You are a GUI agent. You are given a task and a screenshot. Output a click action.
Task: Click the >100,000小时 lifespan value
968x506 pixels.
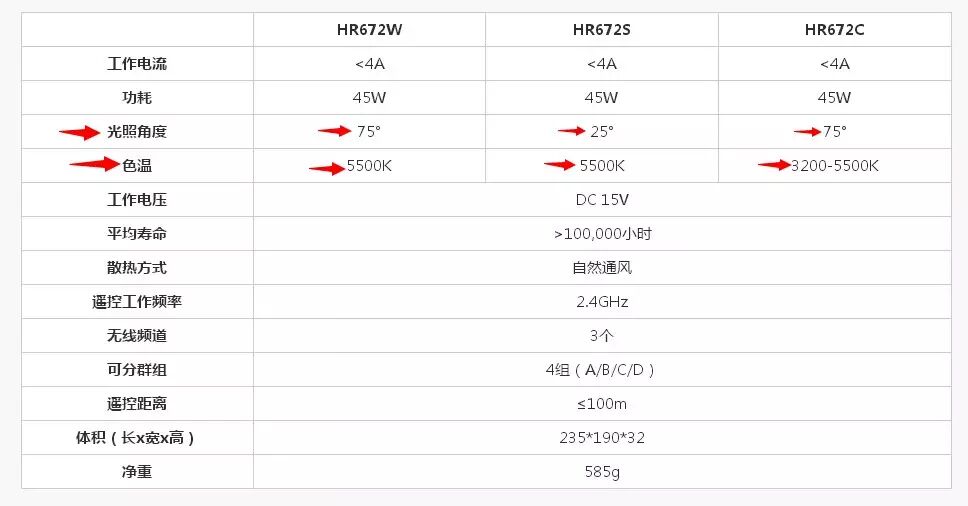602,234
